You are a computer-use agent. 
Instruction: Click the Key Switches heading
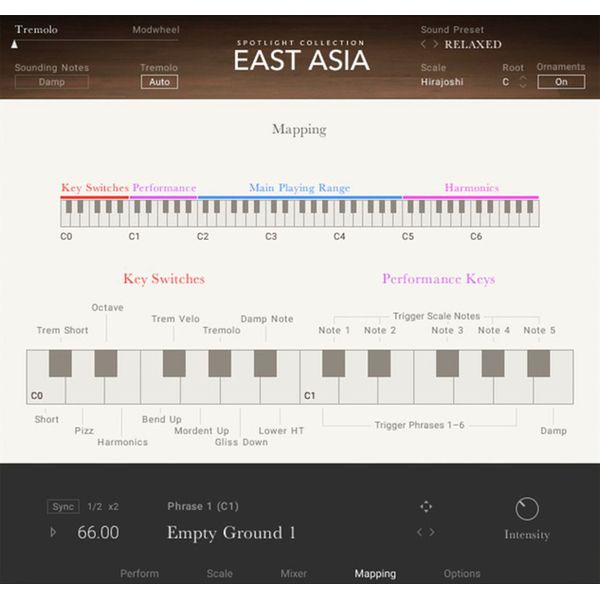point(164,279)
